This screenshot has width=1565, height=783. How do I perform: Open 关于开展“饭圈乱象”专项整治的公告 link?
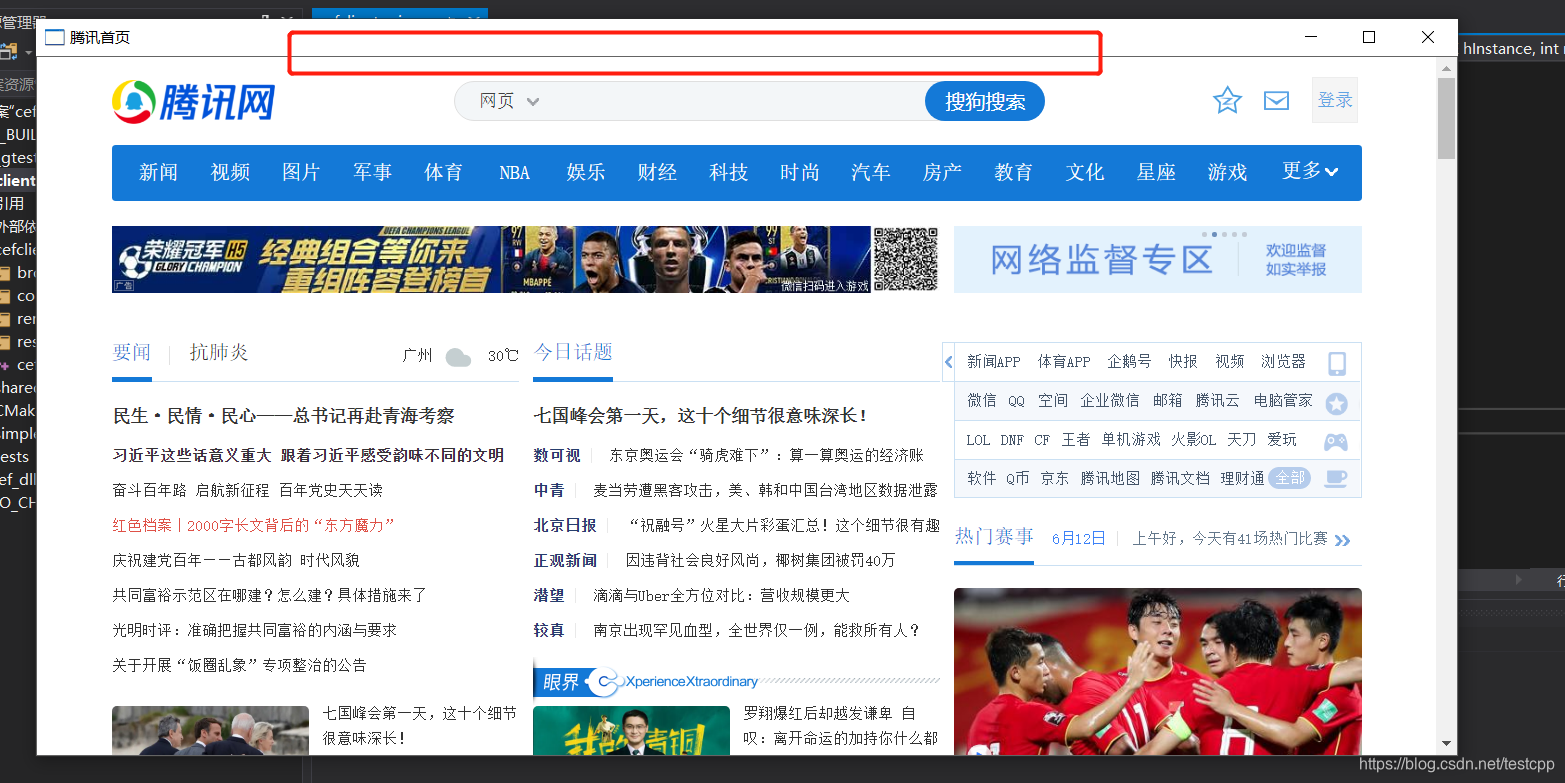click(239, 665)
